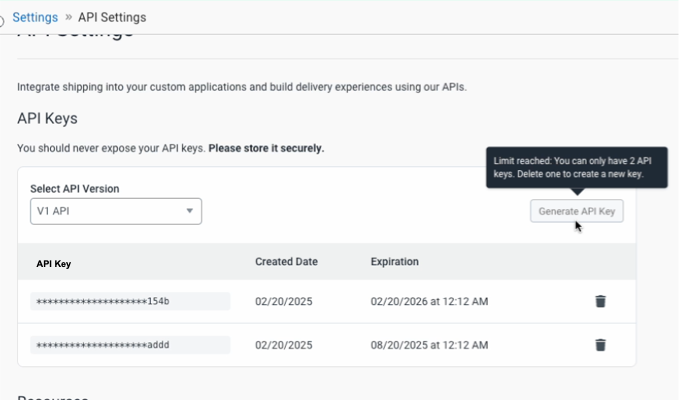
Task: Click the Expiration column header
Action: click(x=394, y=262)
